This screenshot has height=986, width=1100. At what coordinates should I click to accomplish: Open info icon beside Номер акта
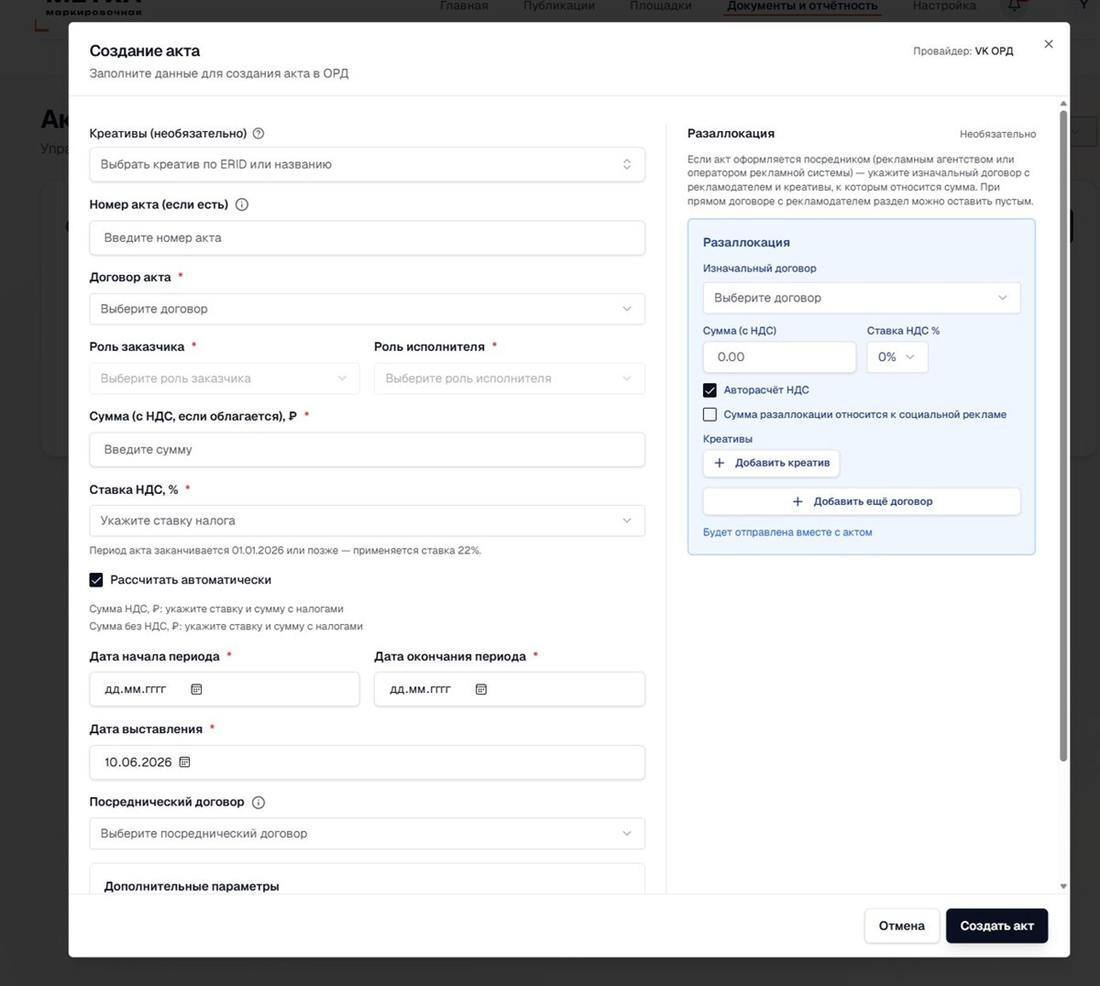(242, 205)
